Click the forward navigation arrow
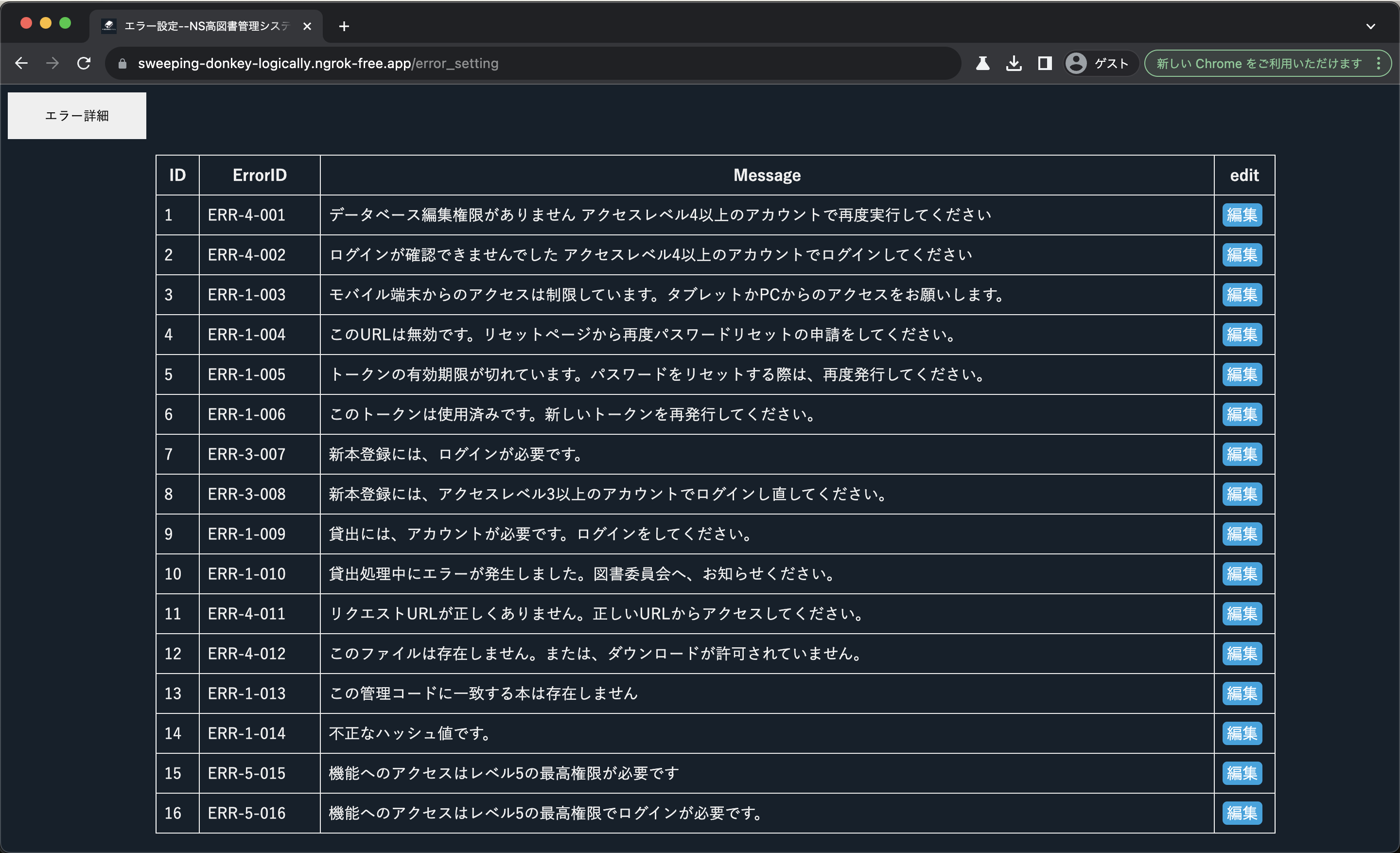 pos(52,63)
